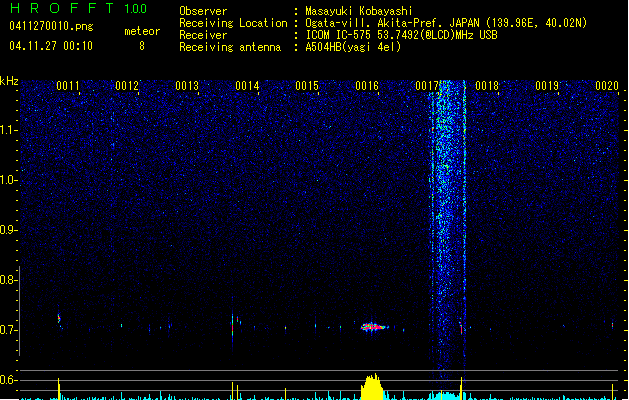Click the ICOM IC-575 receiver text
This screenshot has width=629, height=400.
coord(401,35)
